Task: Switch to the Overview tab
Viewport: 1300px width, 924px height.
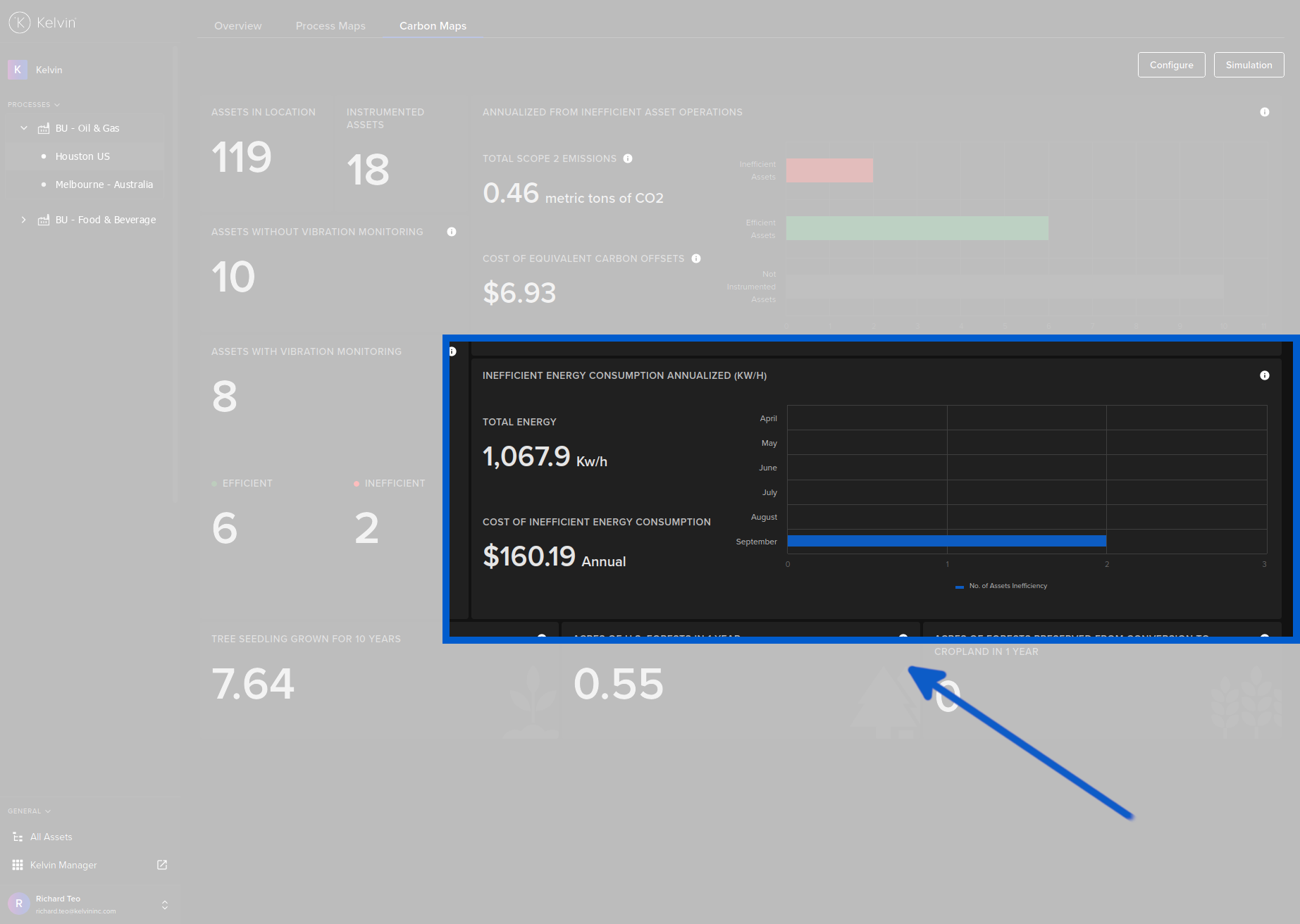Action: click(x=237, y=26)
